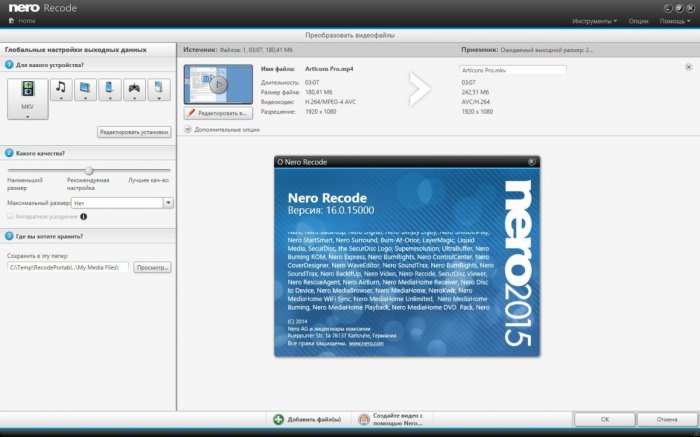Choose the smartphone device category icon
700x437 pixels.
[110, 90]
